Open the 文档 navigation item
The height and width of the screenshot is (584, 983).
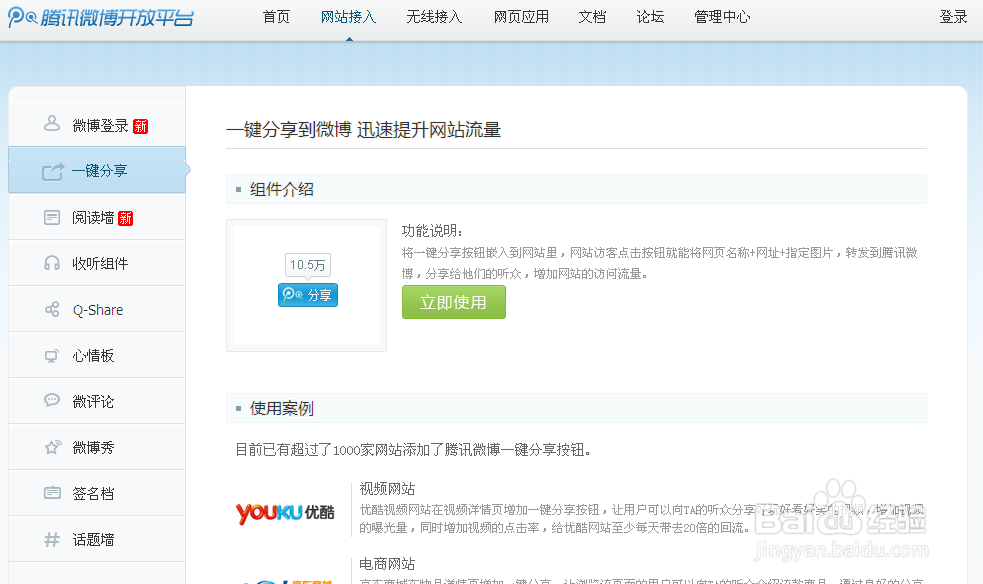[592, 17]
